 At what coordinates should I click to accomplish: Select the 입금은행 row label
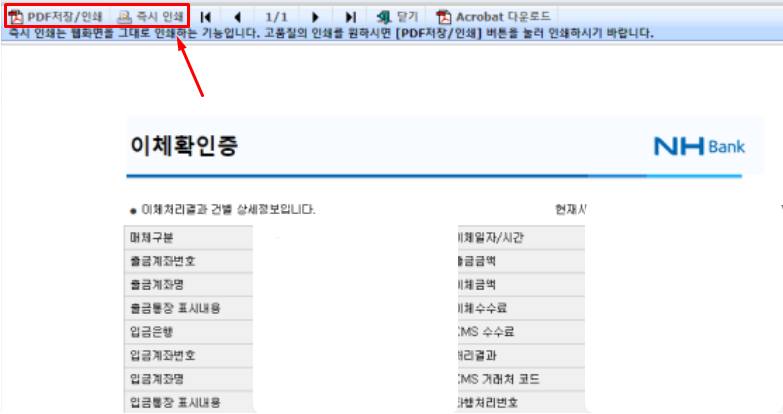pyautogui.click(x=151, y=332)
